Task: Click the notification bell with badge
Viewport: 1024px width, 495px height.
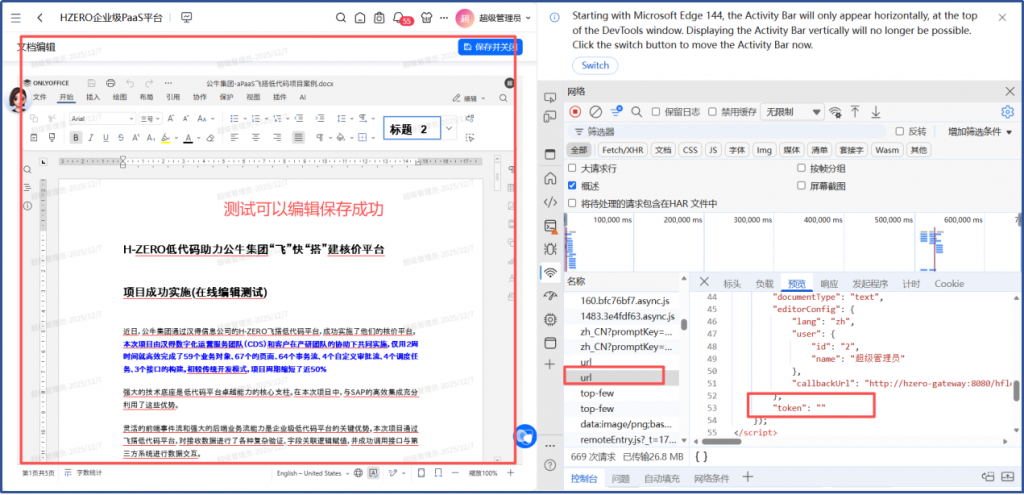Action: (x=400, y=18)
